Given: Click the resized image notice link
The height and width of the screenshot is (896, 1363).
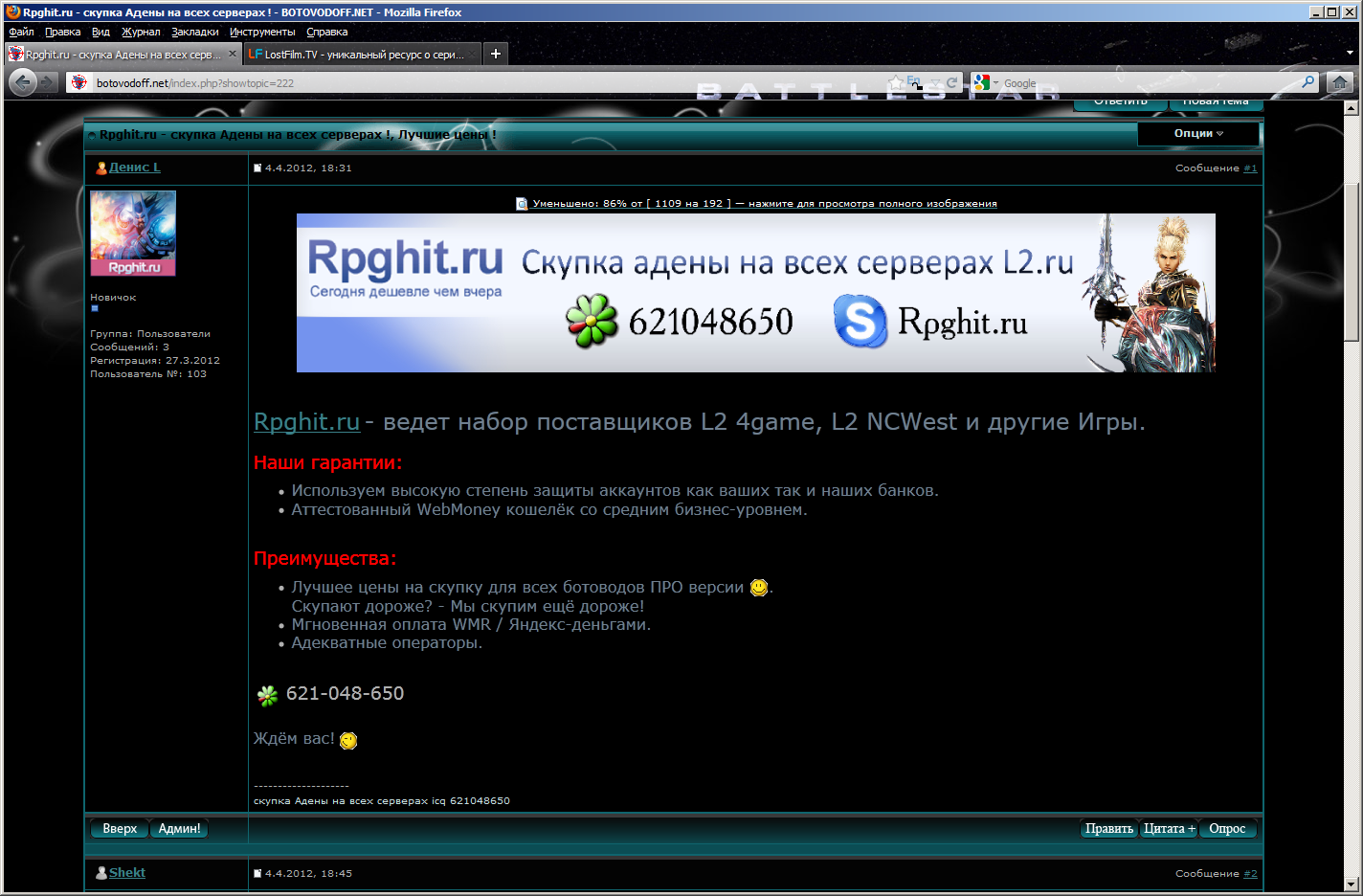Looking at the screenshot, I should tap(764, 203).
